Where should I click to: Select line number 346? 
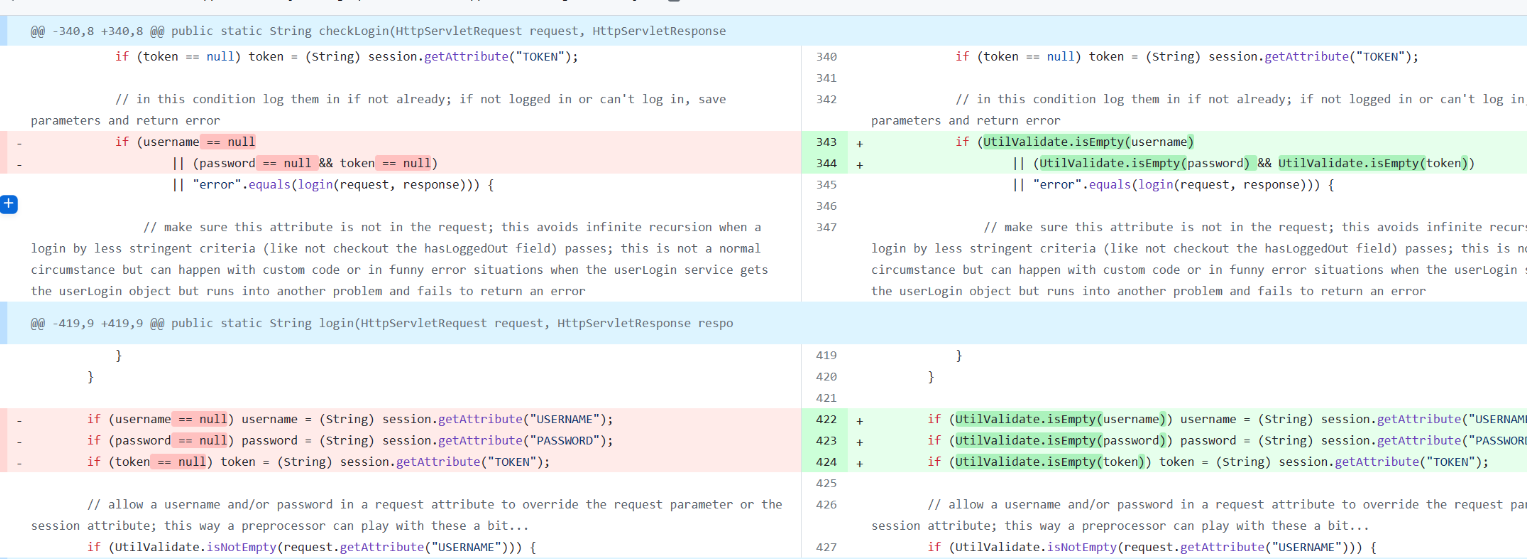tap(826, 206)
